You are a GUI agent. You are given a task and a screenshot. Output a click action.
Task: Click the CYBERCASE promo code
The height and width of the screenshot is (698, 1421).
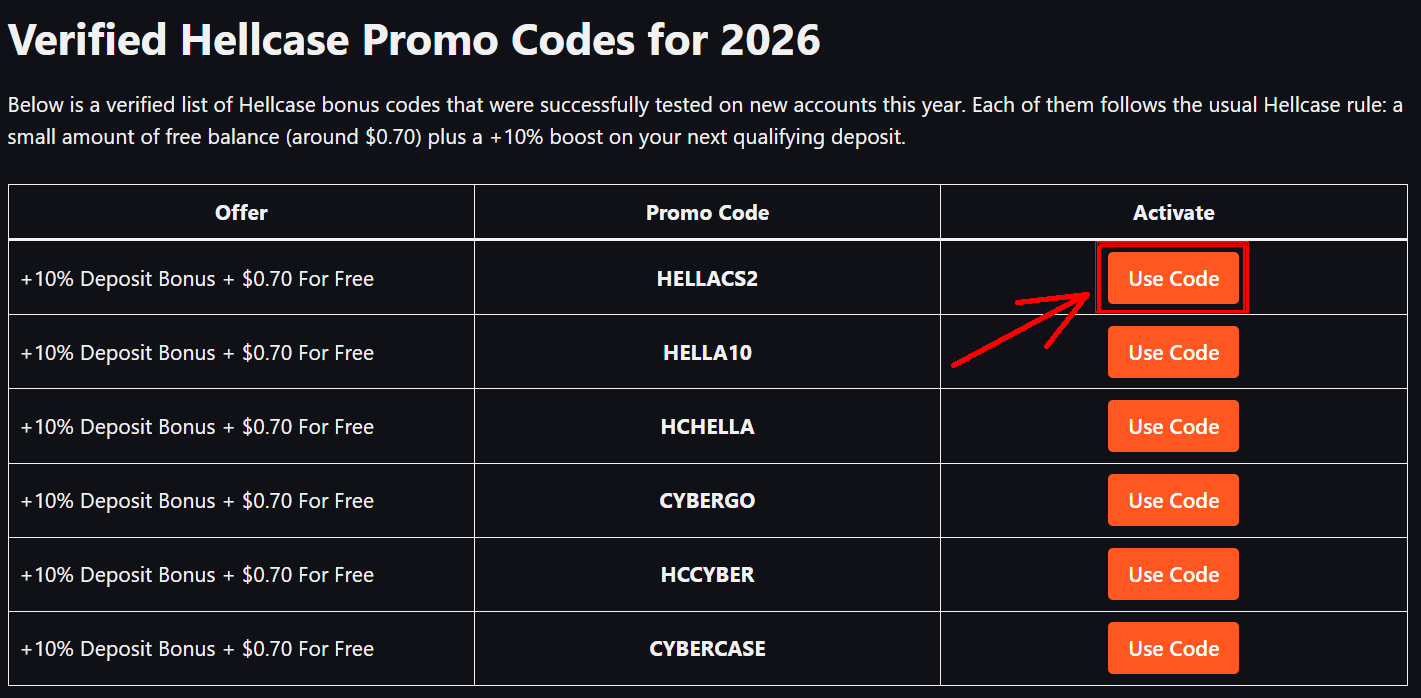point(707,649)
